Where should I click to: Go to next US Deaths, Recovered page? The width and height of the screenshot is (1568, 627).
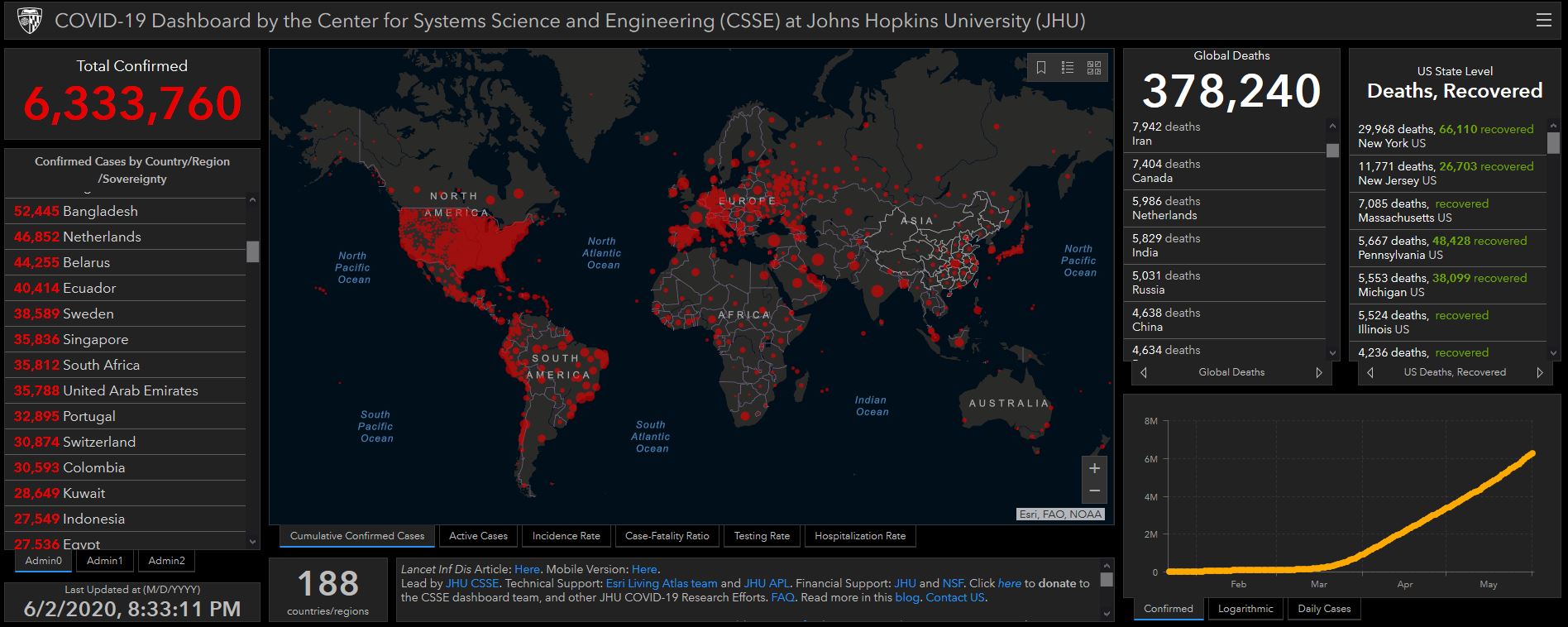1539,372
